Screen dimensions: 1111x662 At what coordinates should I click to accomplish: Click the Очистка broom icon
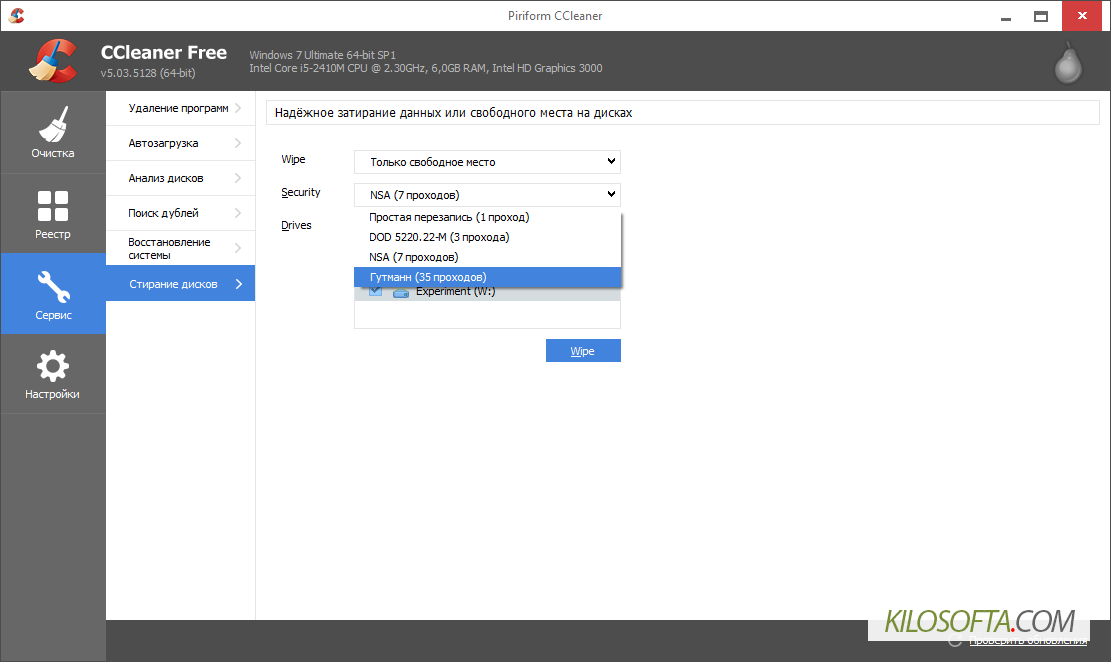pos(53,125)
